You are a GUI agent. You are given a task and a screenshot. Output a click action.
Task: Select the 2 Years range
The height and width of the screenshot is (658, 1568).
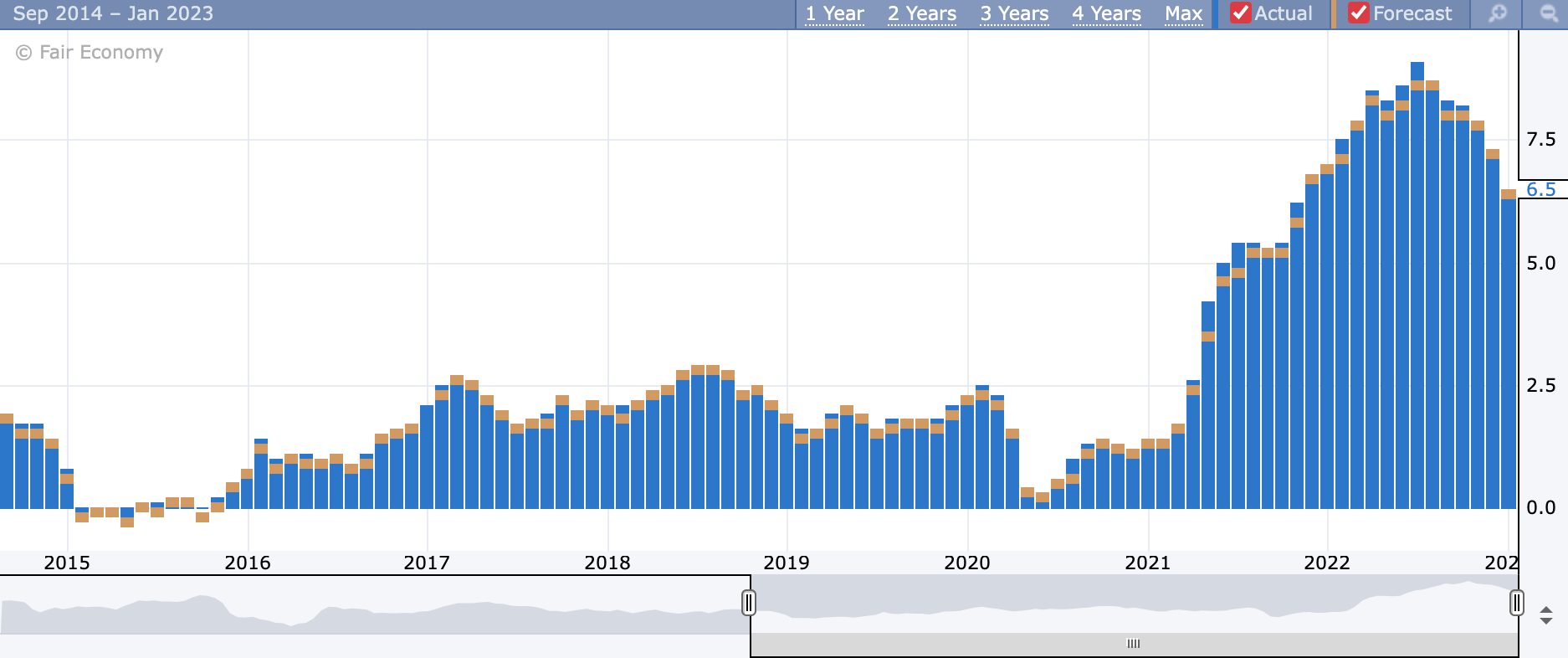[922, 14]
